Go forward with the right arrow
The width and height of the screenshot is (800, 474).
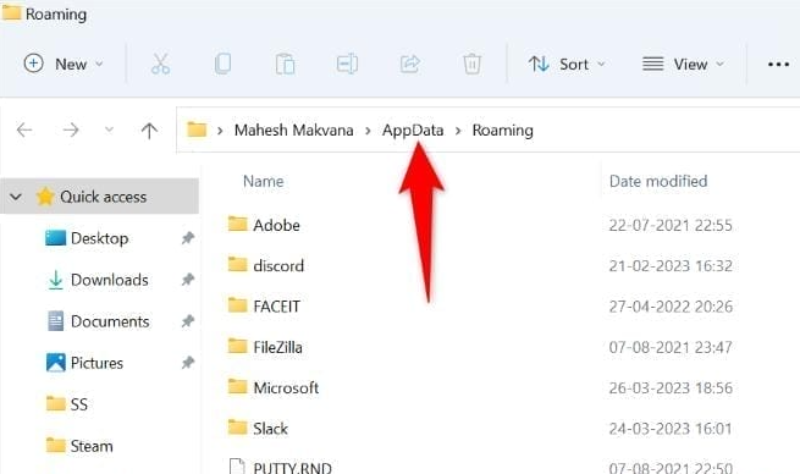point(70,130)
